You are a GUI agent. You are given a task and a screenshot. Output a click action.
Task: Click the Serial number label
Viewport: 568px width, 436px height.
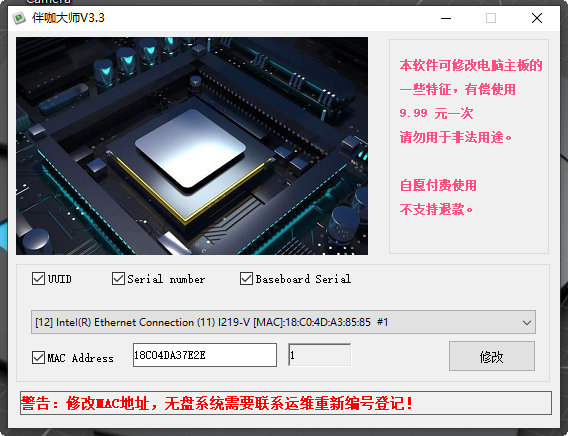(166, 279)
